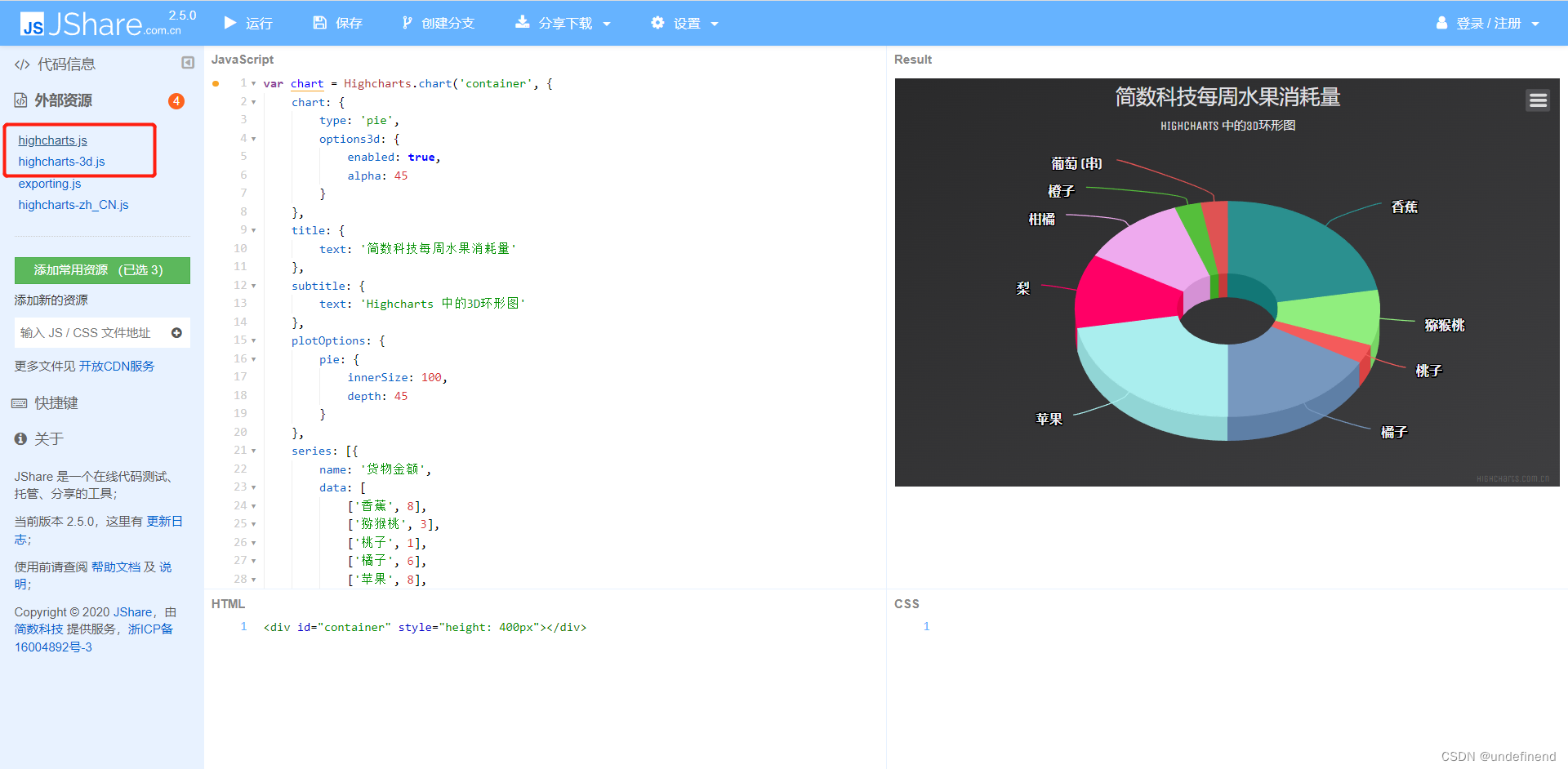Fold the chart block at line 2
Image resolution: width=1568 pixels, height=769 pixels.
tap(254, 102)
